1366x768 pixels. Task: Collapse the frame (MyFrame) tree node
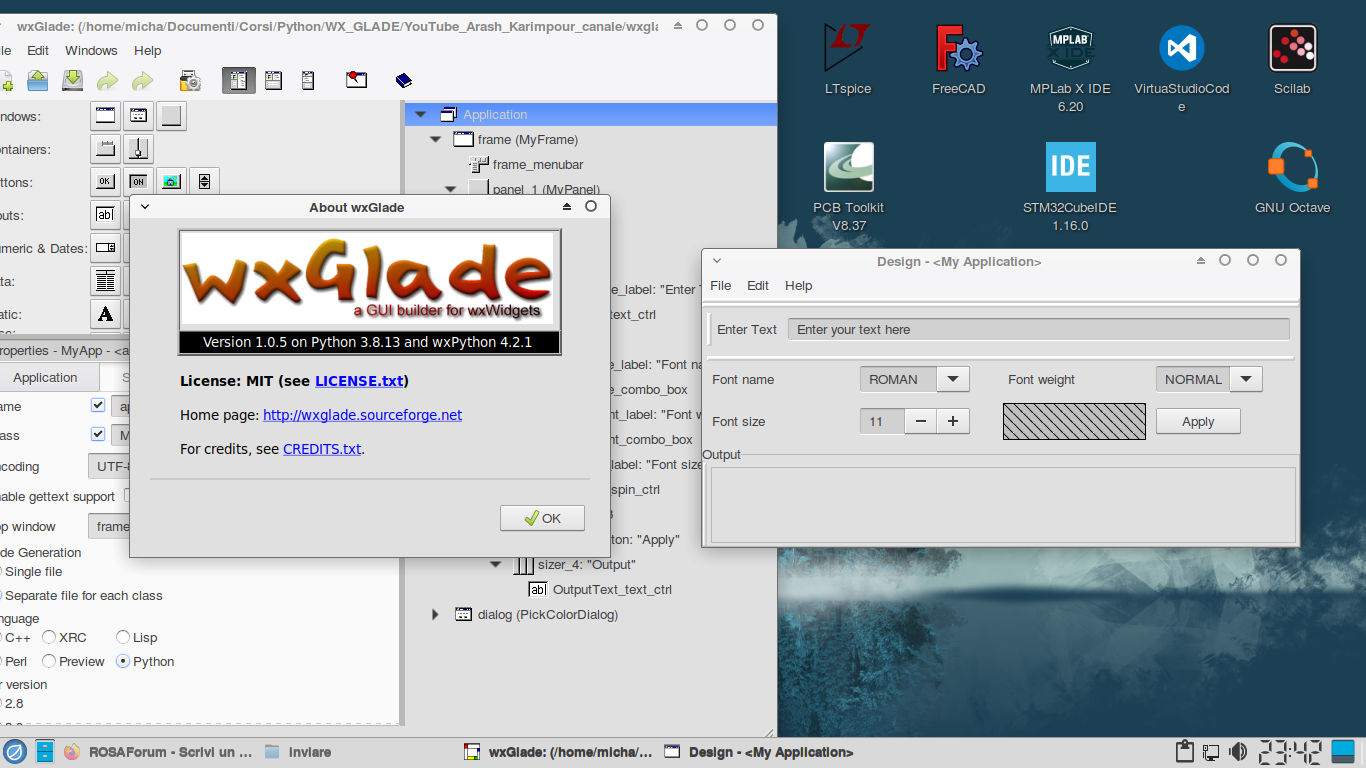[435, 140]
